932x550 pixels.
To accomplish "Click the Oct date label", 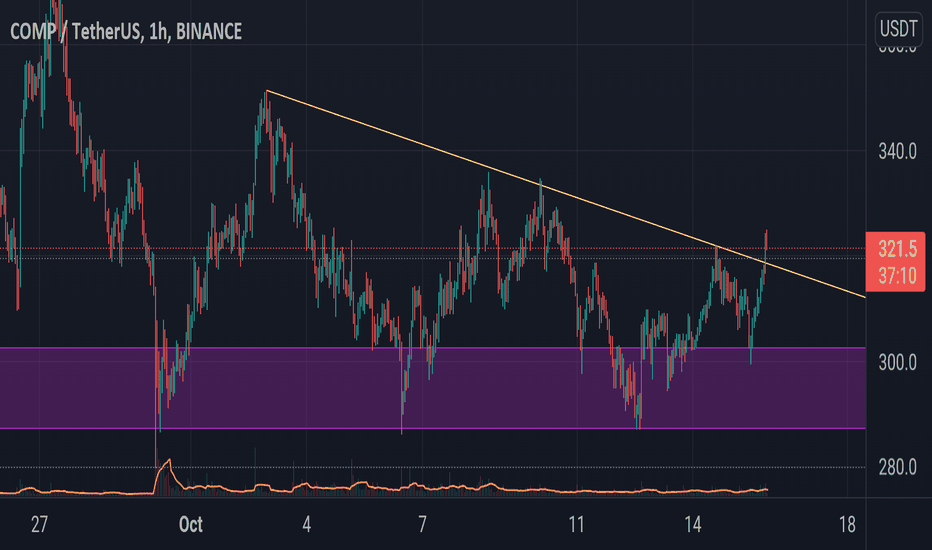I will coord(191,524).
